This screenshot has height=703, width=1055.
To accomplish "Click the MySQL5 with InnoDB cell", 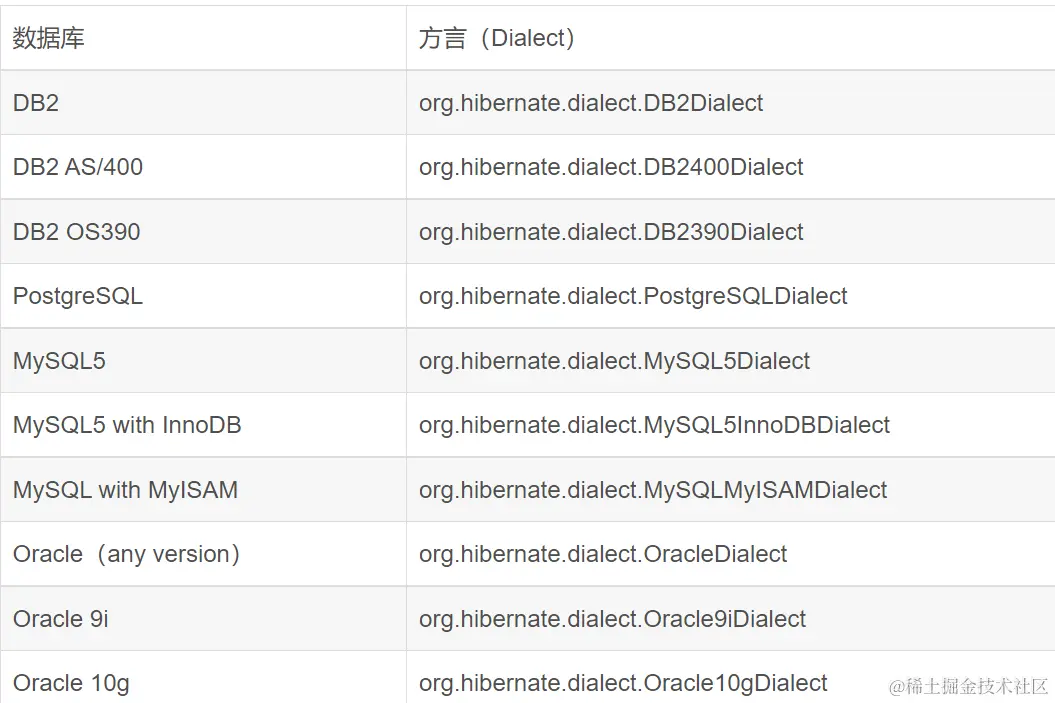I will [x=127, y=425].
